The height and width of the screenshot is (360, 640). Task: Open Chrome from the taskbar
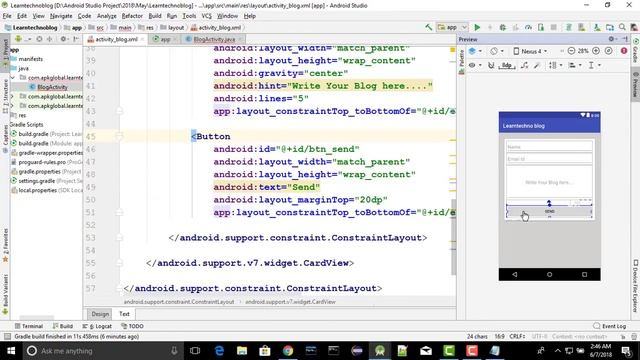[288, 351]
